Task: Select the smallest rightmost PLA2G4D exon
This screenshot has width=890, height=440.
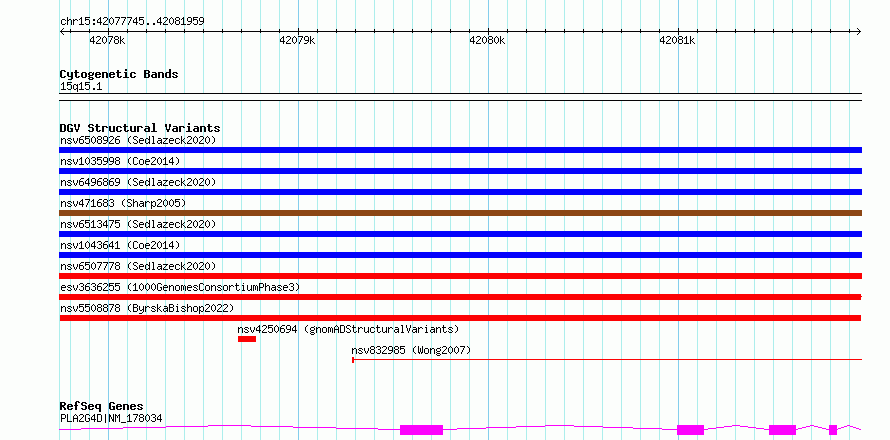Action: pos(833,430)
